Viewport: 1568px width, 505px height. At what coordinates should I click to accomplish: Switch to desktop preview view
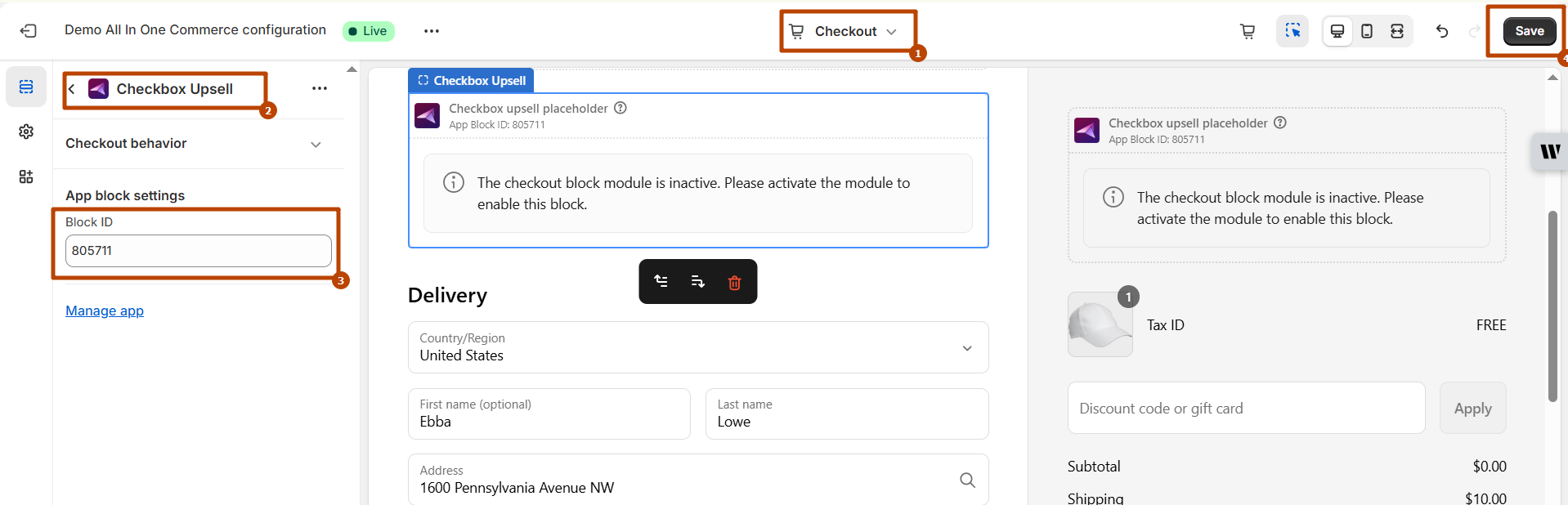point(1337,31)
